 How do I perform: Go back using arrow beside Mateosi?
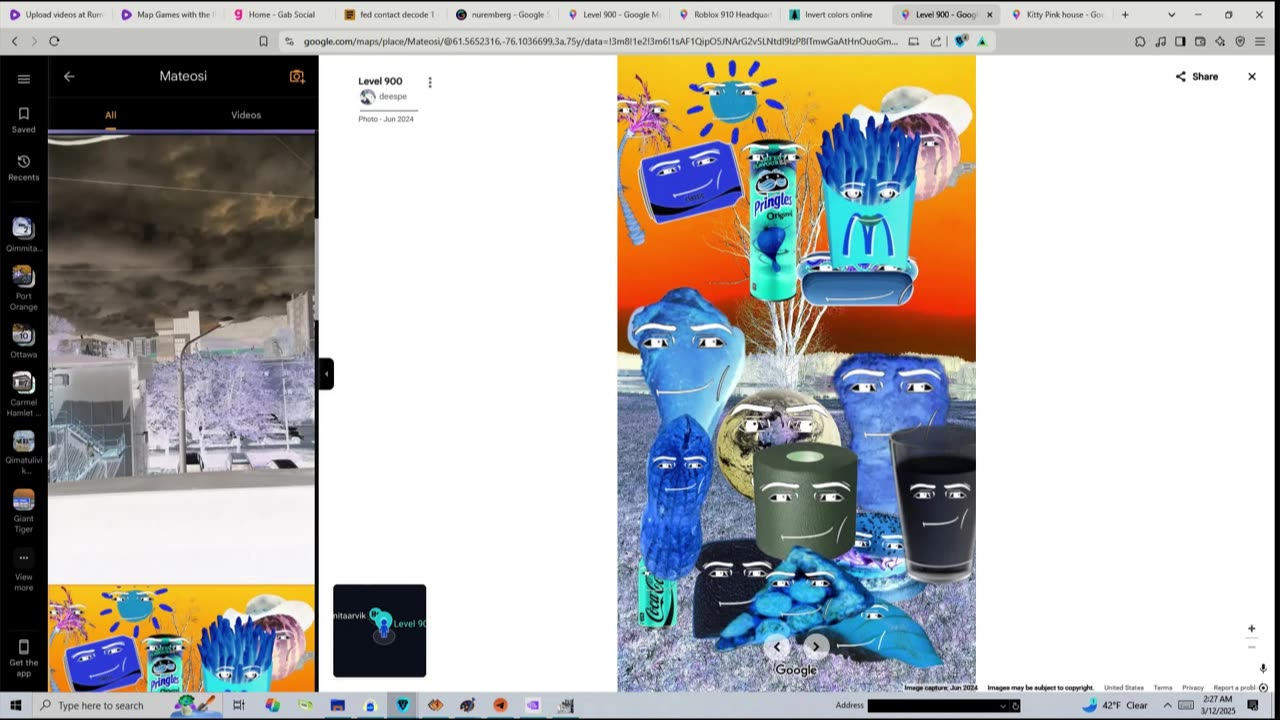tap(69, 76)
